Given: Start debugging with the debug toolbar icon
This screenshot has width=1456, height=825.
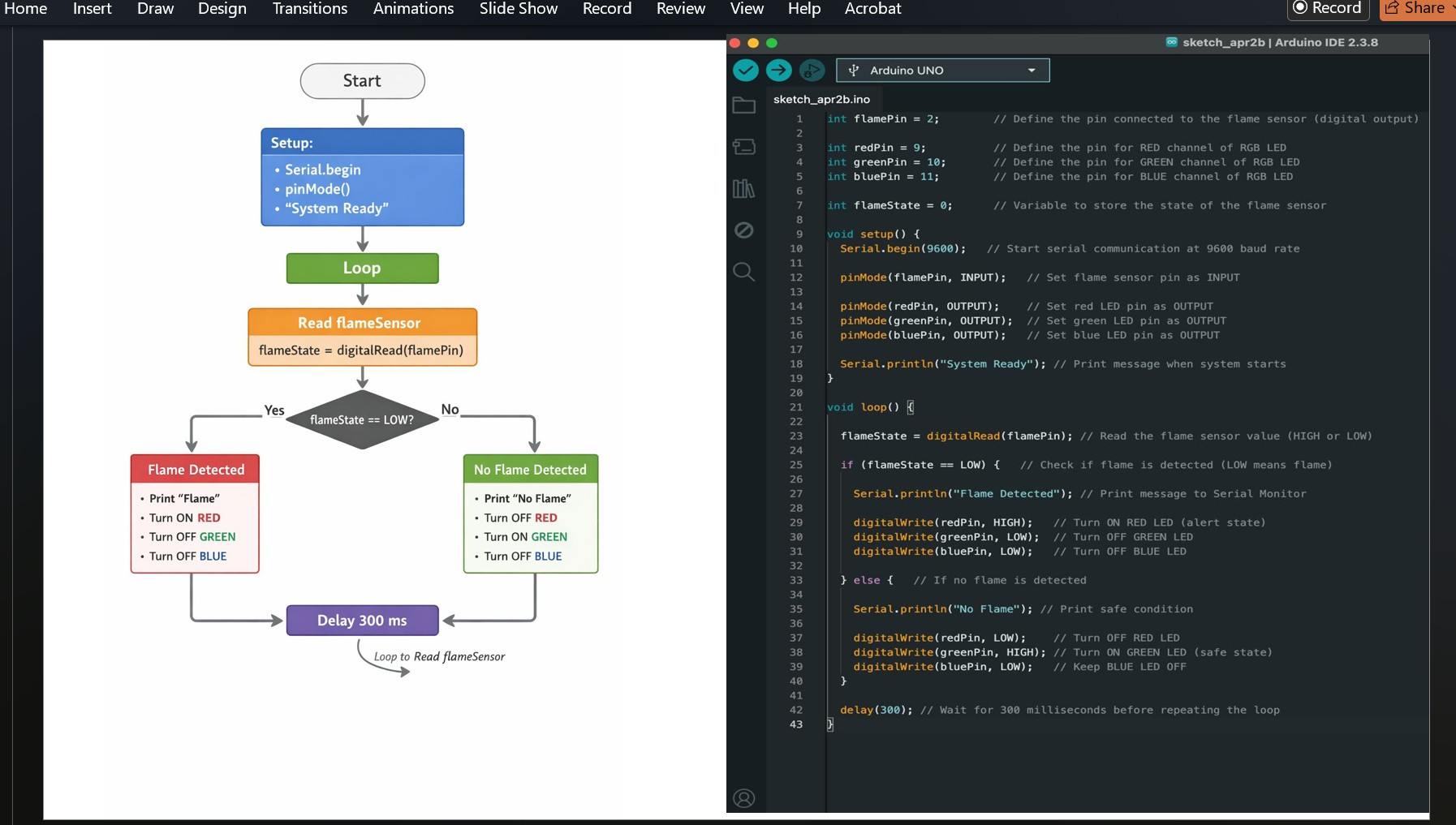Looking at the screenshot, I should click(x=812, y=71).
